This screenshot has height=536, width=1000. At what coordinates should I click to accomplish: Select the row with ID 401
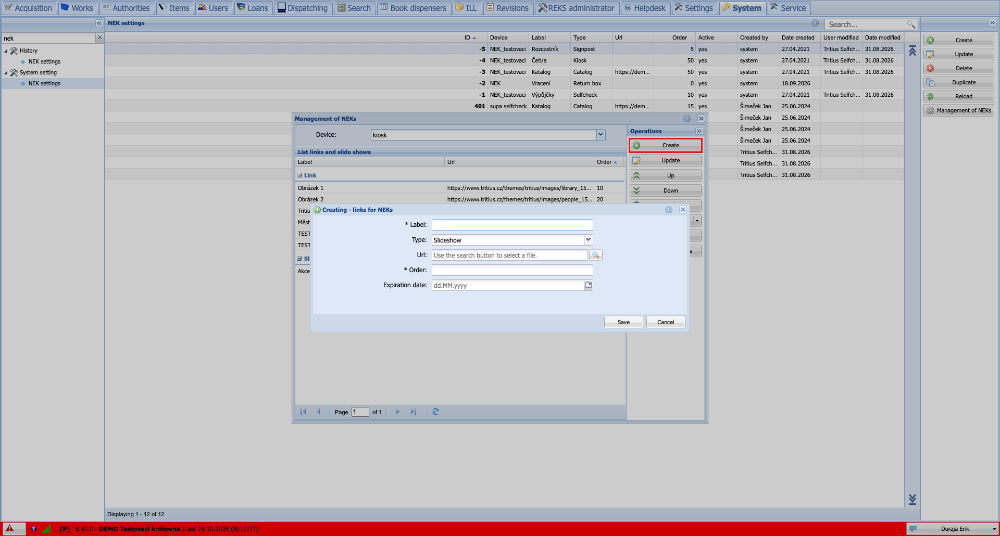click(504, 106)
